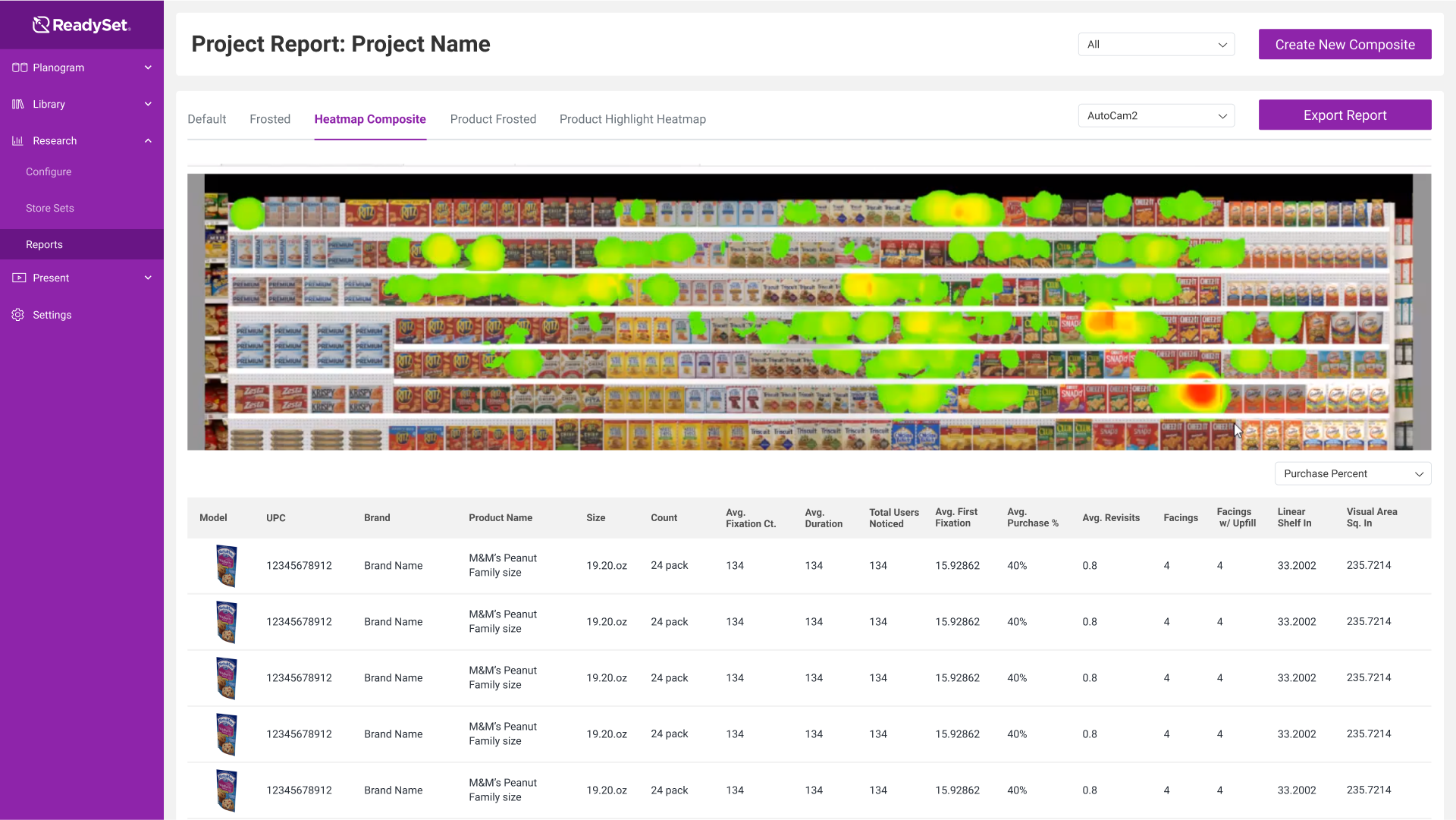Expand the Present menu chevron
The width and height of the screenshot is (1456, 820).
(x=148, y=278)
